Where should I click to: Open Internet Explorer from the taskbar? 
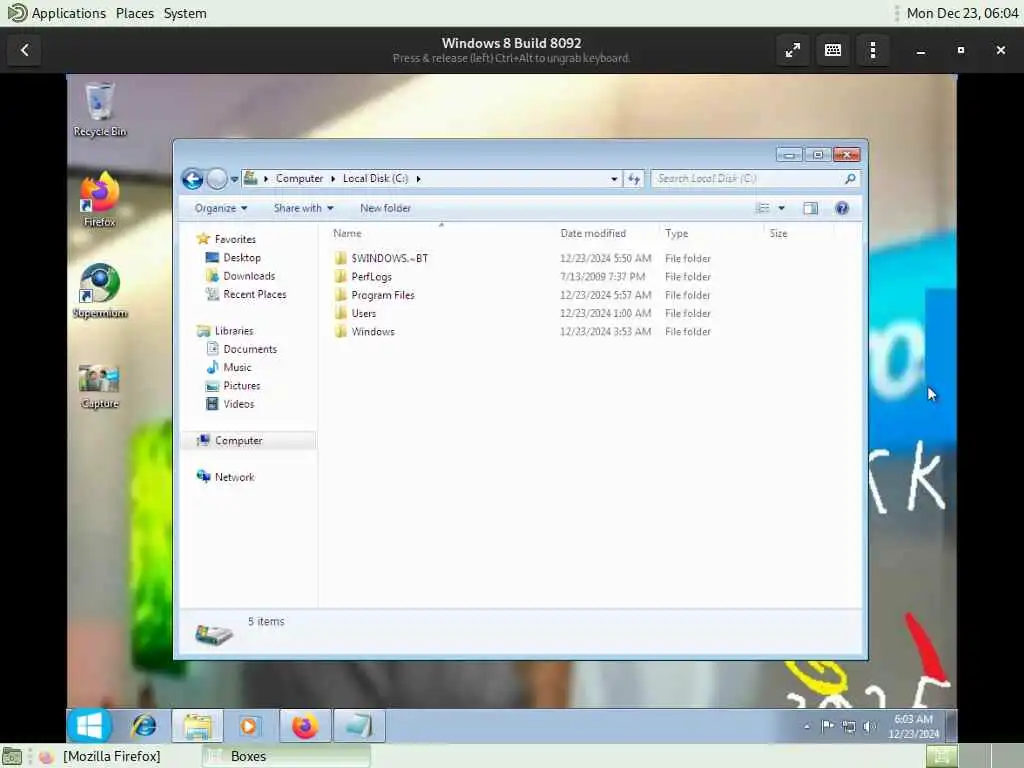coord(144,726)
